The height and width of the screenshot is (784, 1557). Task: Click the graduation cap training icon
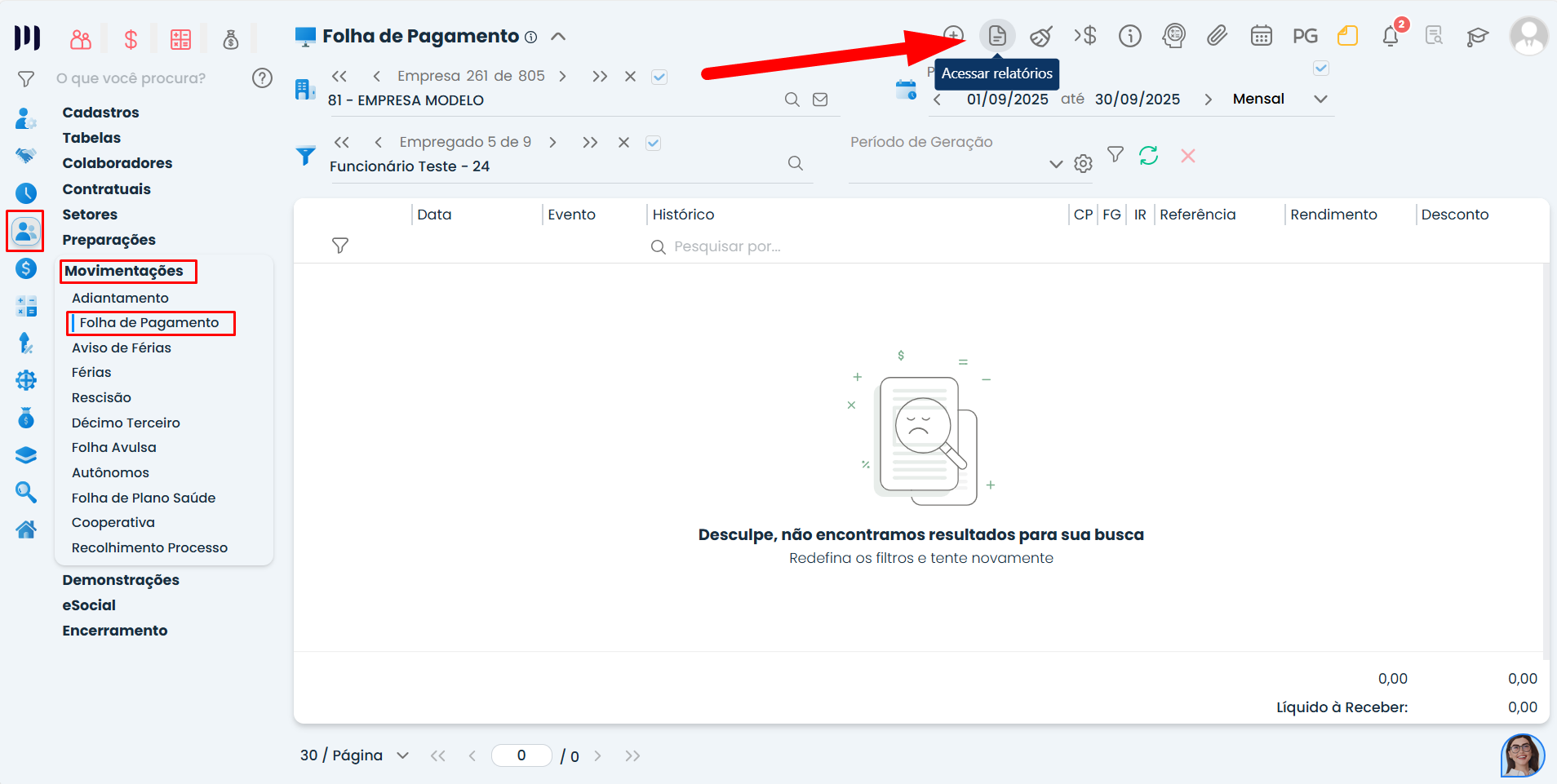1477,37
